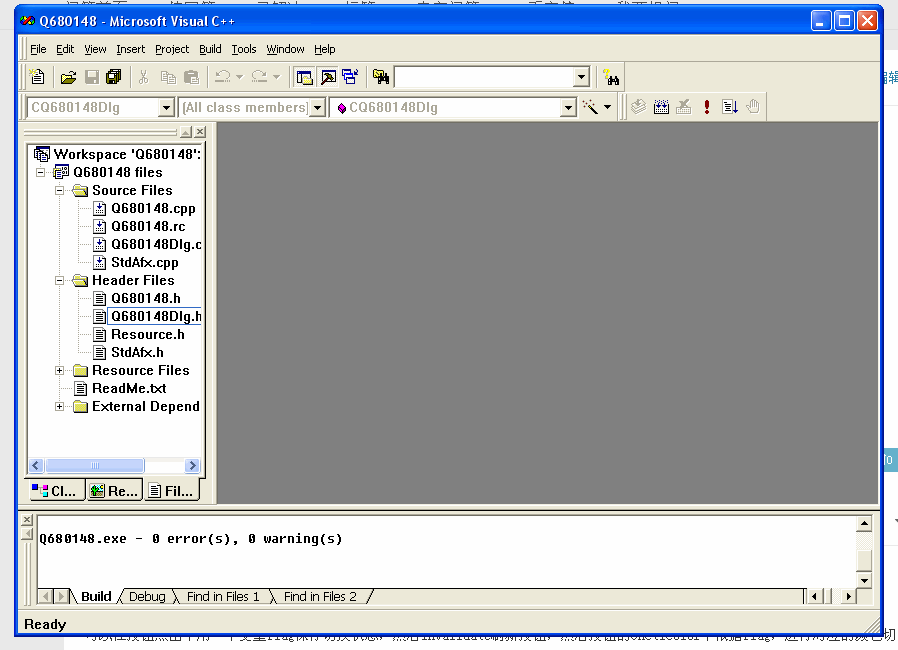
Task: Click the Undo arrow icon
Action: [222, 77]
